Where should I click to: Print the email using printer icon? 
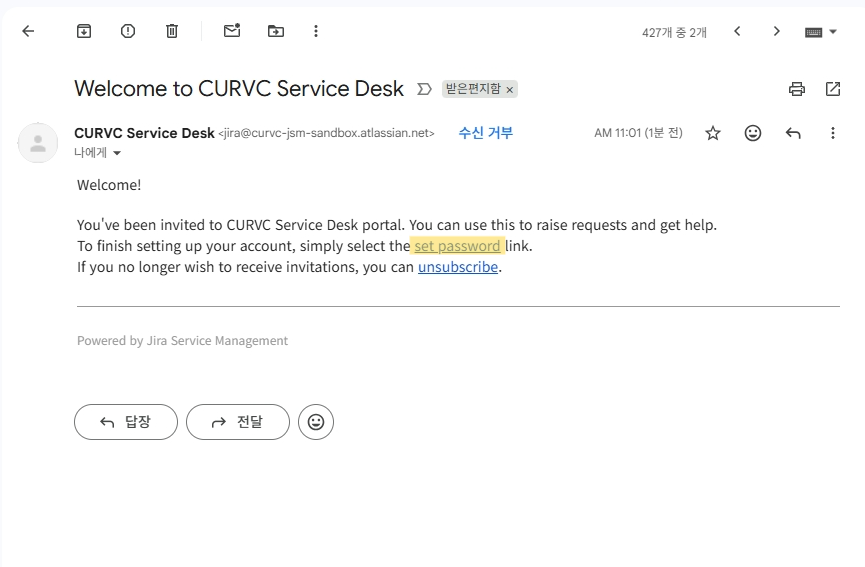(x=797, y=89)
